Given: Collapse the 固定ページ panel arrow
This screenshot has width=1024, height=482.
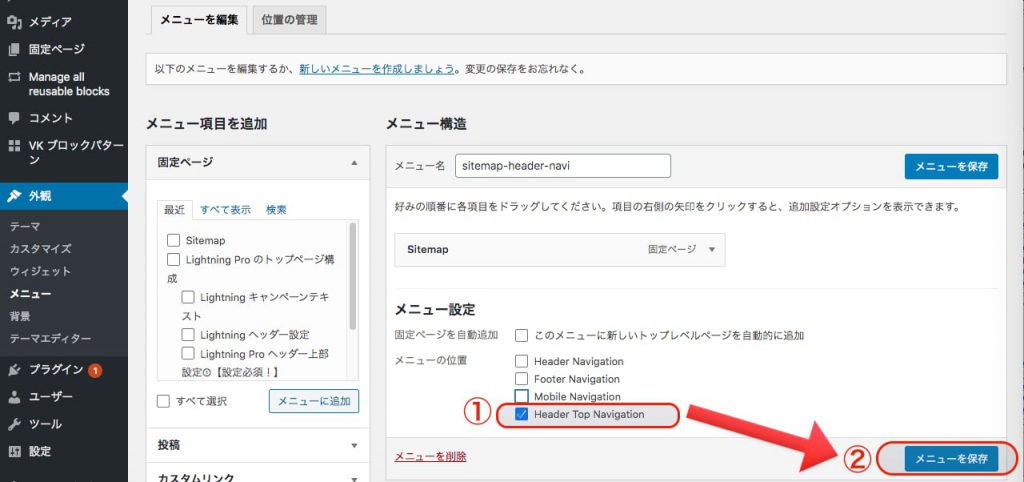Looking at the screenshot, I should point(354,163).
